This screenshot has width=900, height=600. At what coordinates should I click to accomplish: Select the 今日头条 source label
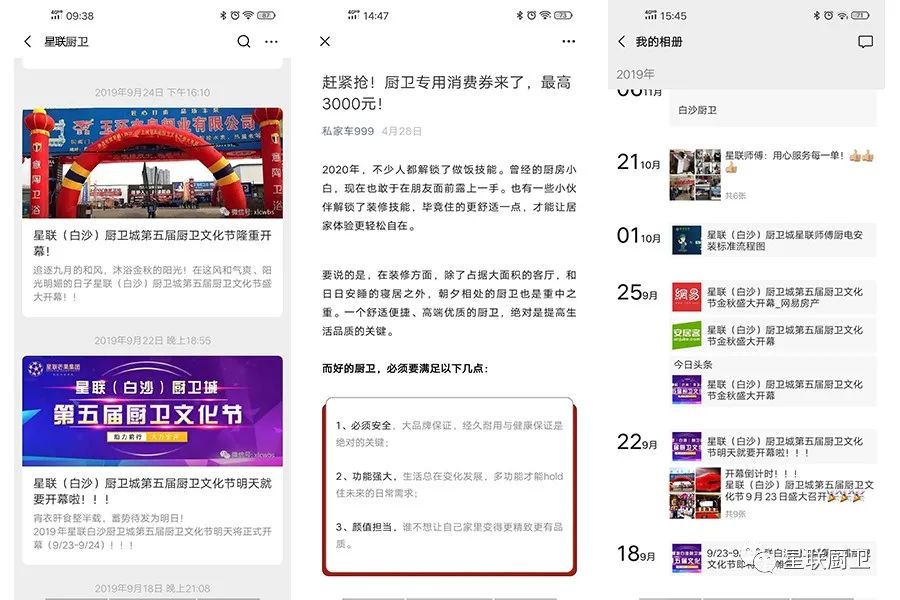pos(693,364)
